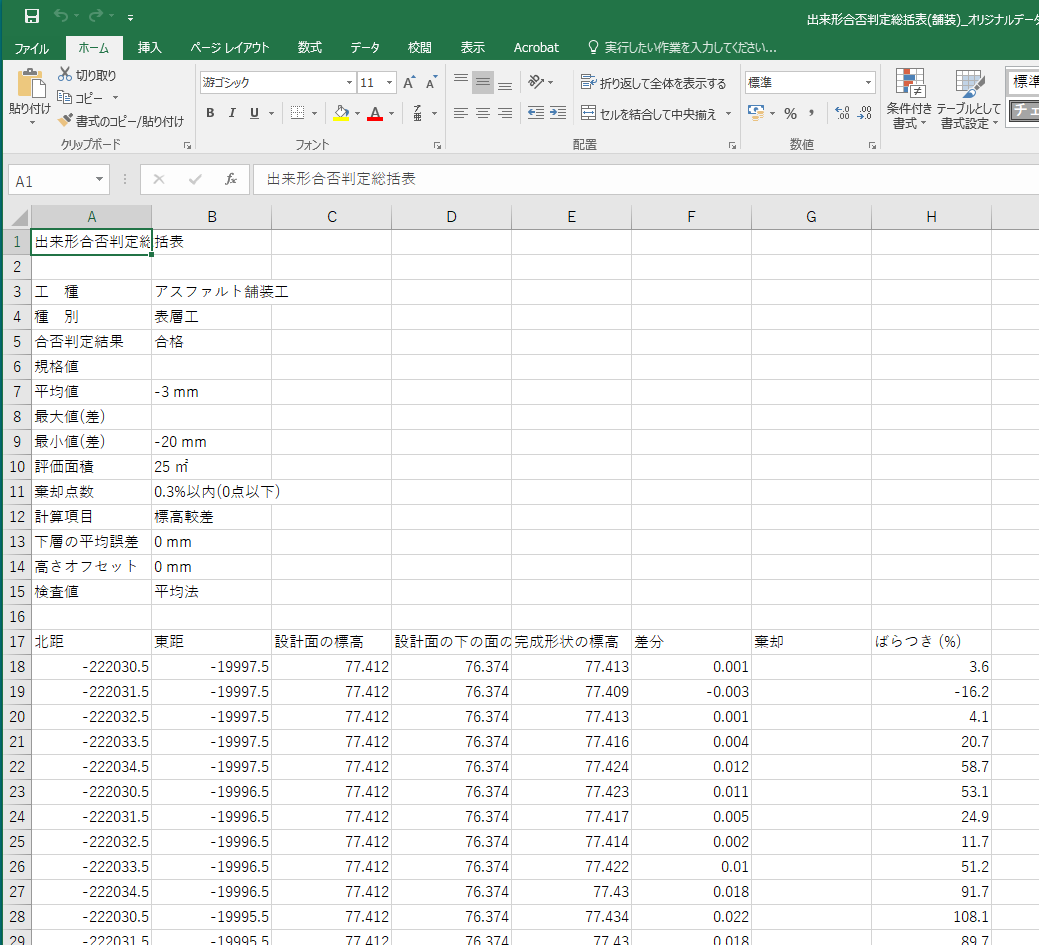Switch to 表示 (View) tab
Screen dimensions: 1039x945
click(x=472, y=48)
